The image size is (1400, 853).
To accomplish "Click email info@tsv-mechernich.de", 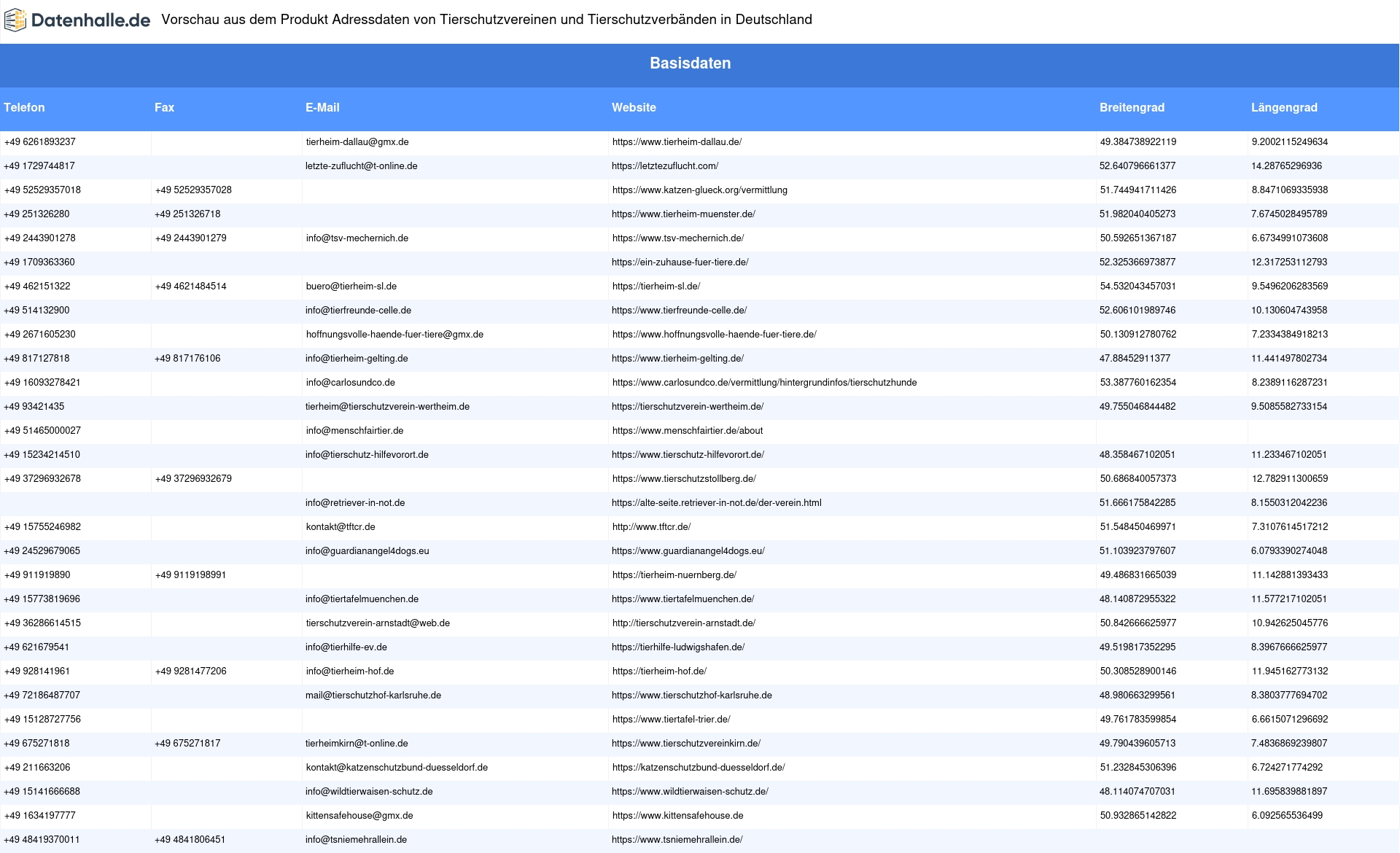I will point(357,238).
